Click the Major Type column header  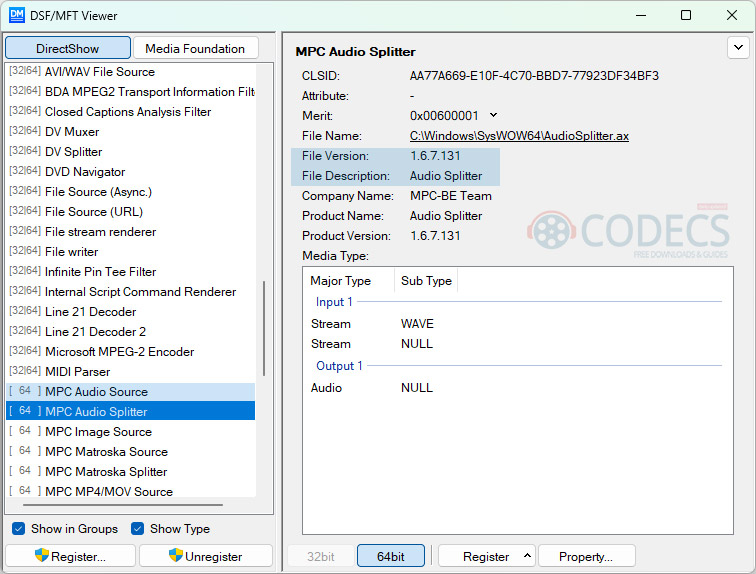coord(349,281)
